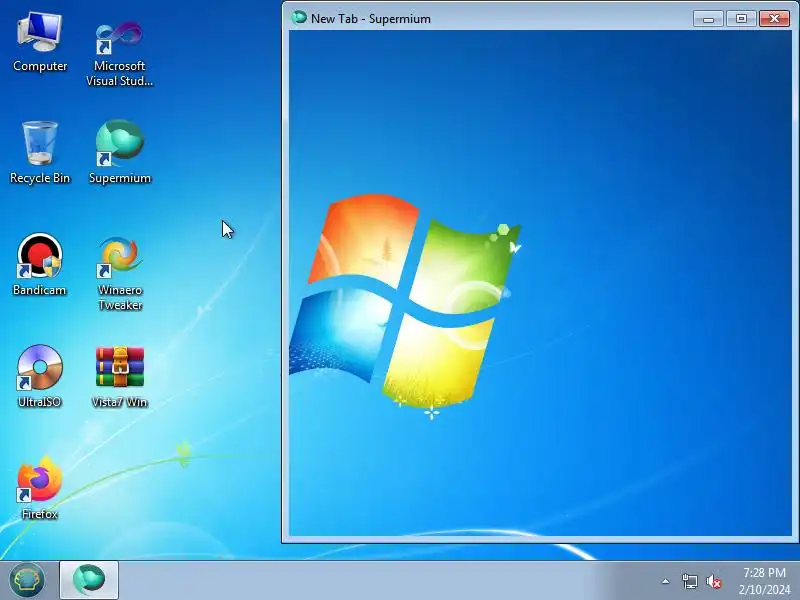Click the Supermium icon in window title bar
Screen dimensions: 800x600
coord(298,18)
